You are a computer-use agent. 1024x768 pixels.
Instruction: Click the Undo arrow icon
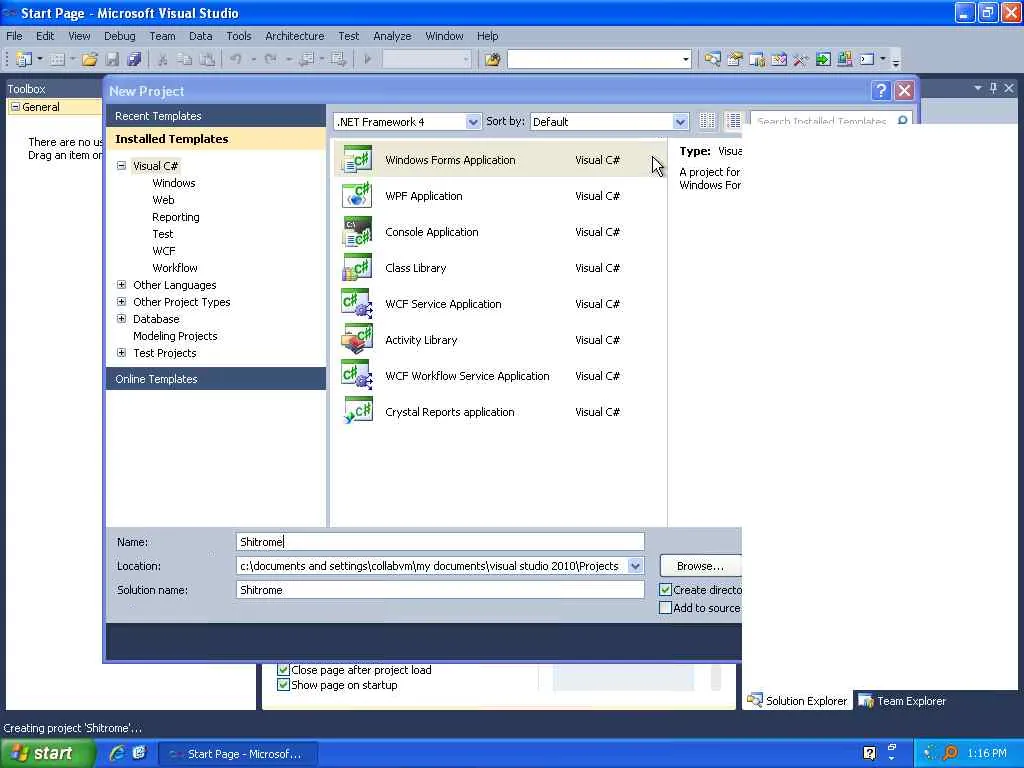236,59
